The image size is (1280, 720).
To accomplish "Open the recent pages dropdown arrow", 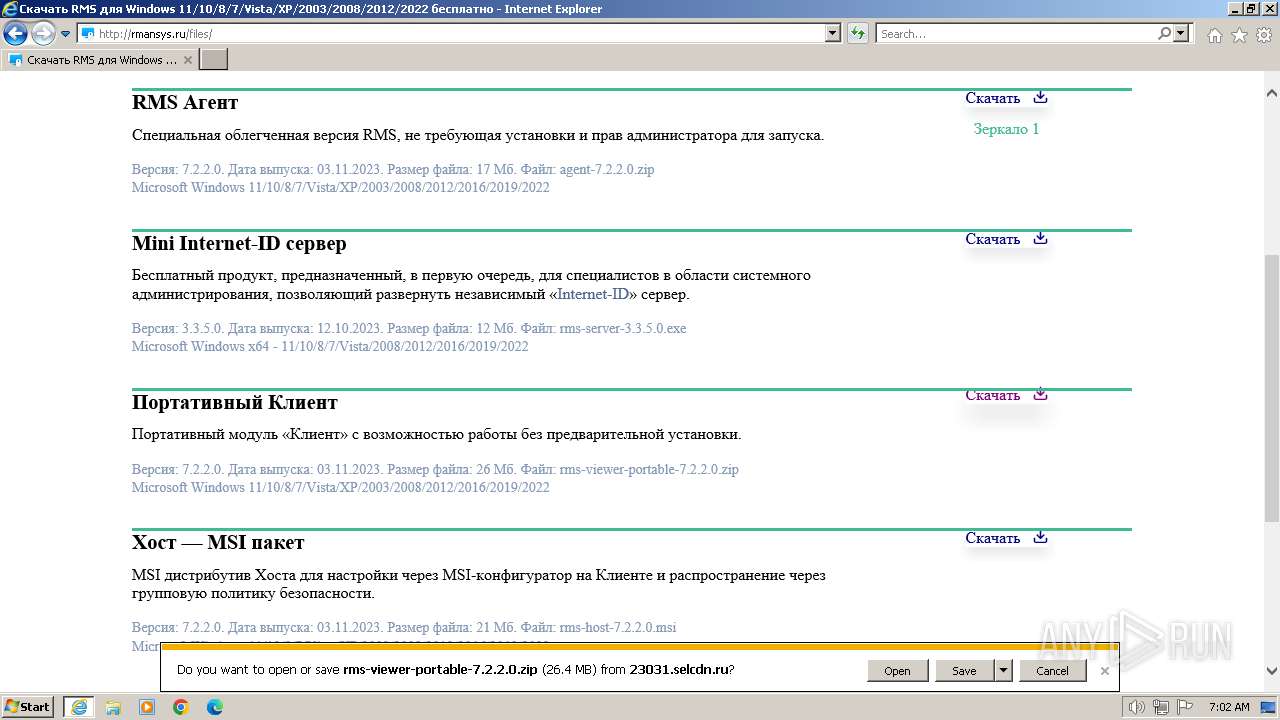I will (66, 34).
